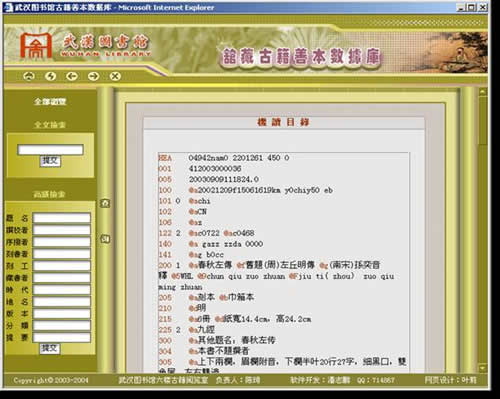Open the 全部瀏覽 browse-all link
This screenshot has height=399, width=500.
pyautogui.click(x=50, y=102)
